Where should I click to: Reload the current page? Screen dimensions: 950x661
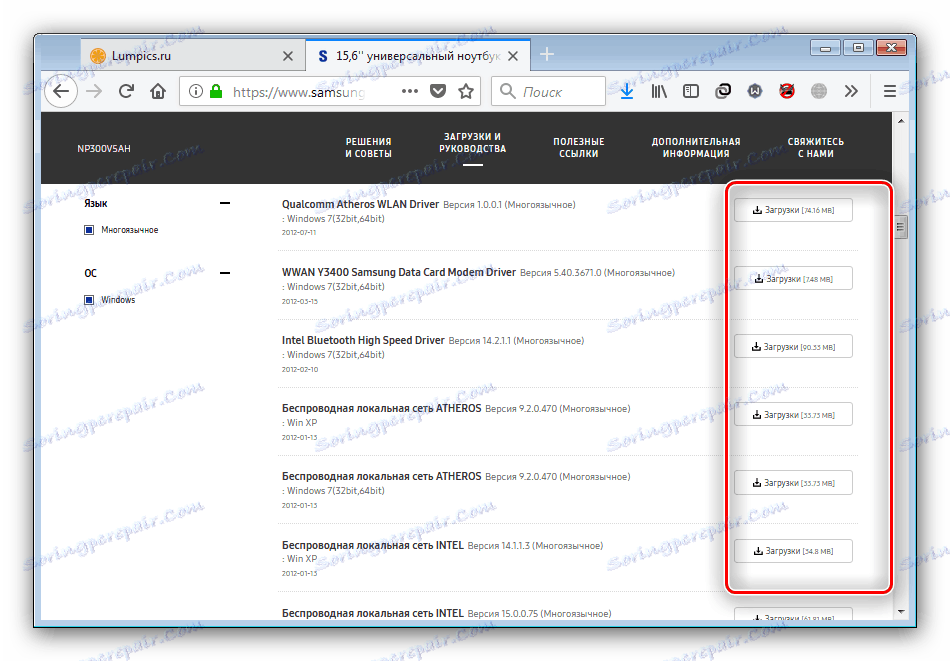tap(125, 90)
